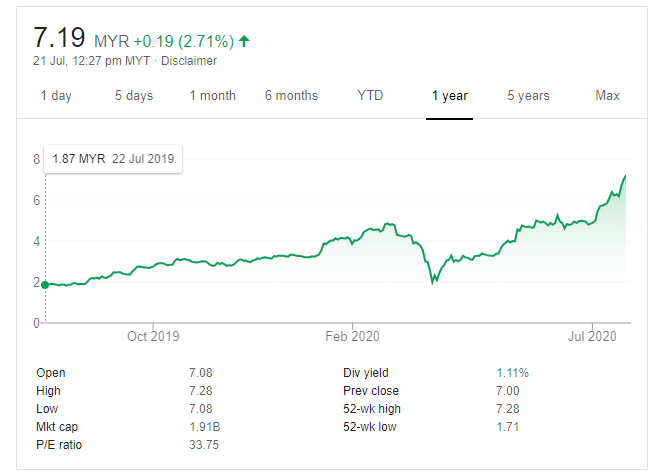Click the 1.87 MYR price tooltip

[113, 158]
